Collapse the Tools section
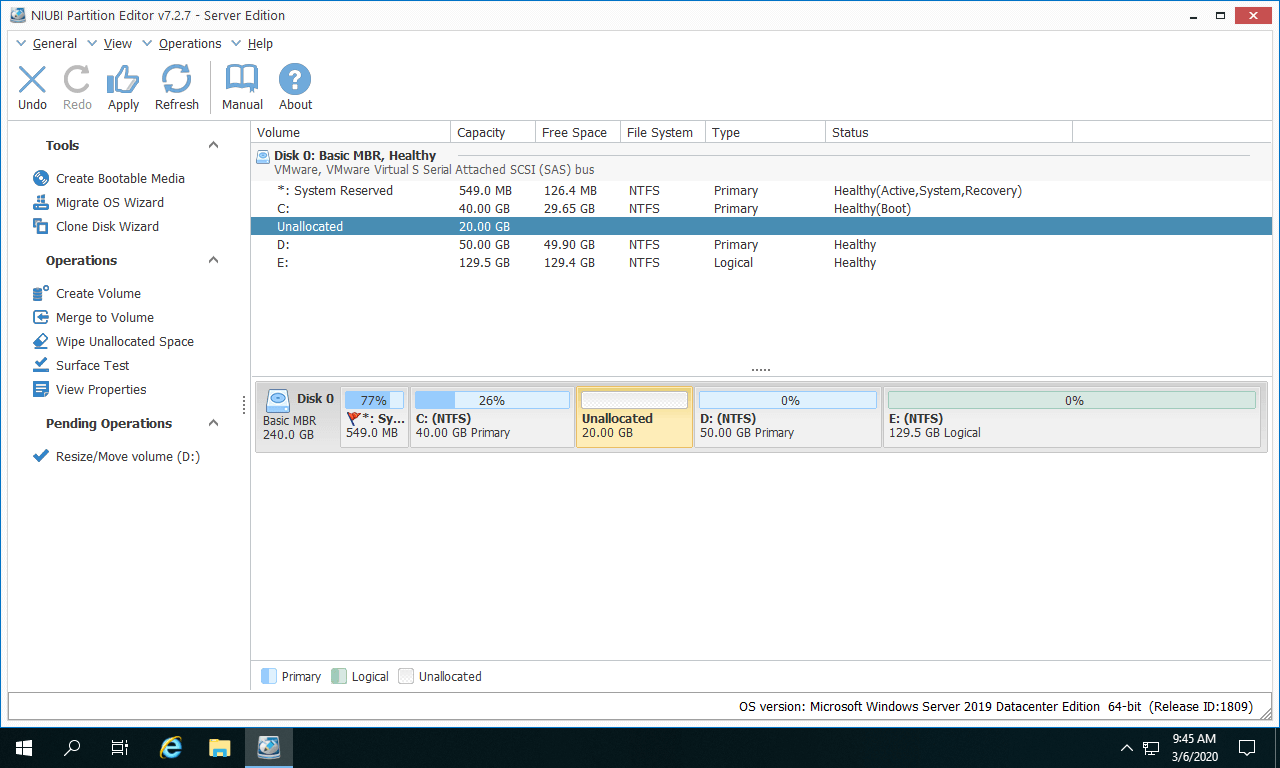This screenshot has width=1280, height=768. tap(213, 145)
